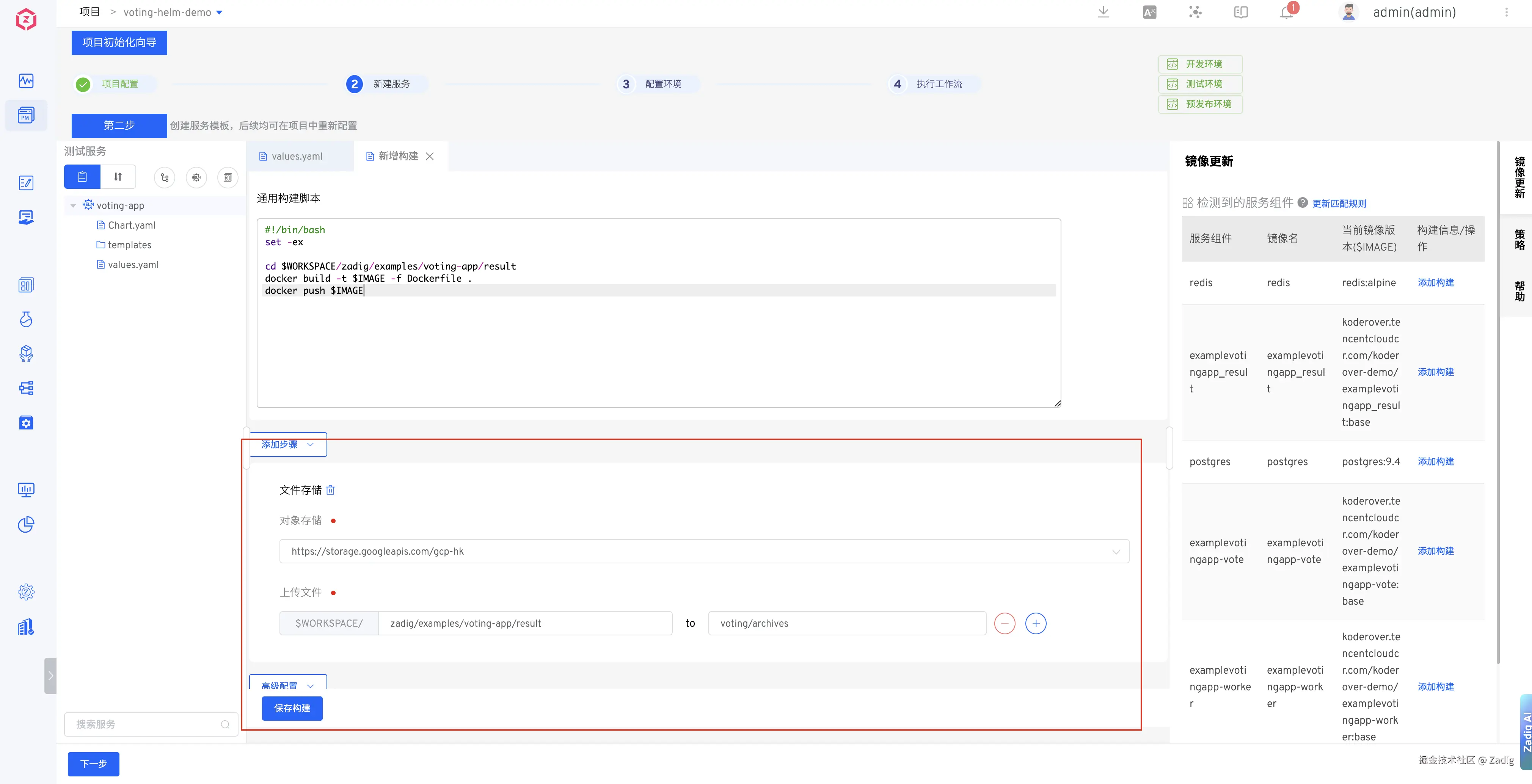1532x784 pixels.
Task: Open the object storage select box
Action: tap(703, 551)
